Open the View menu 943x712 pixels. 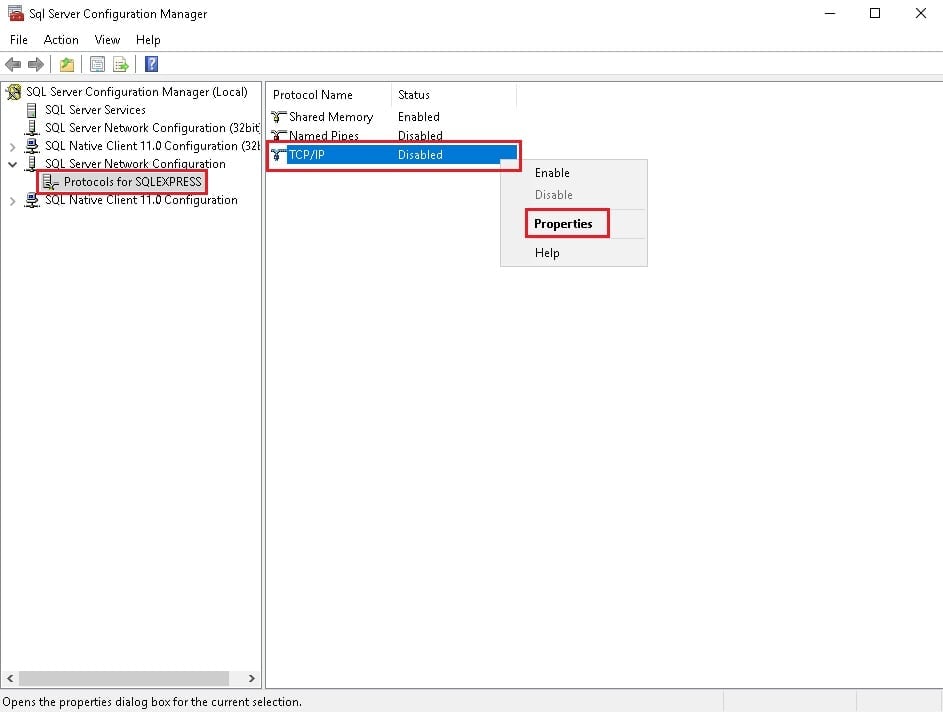point(107,40)
